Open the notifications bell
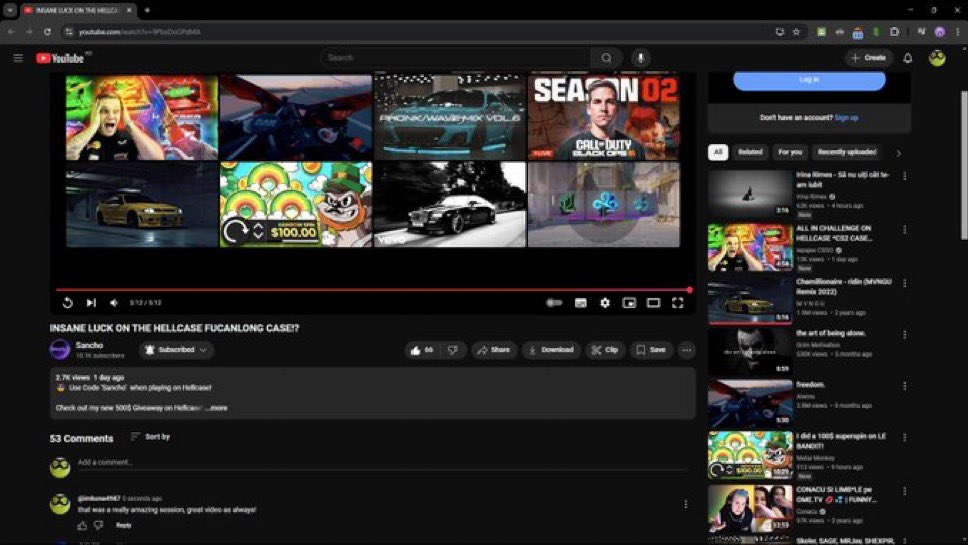 908,58
